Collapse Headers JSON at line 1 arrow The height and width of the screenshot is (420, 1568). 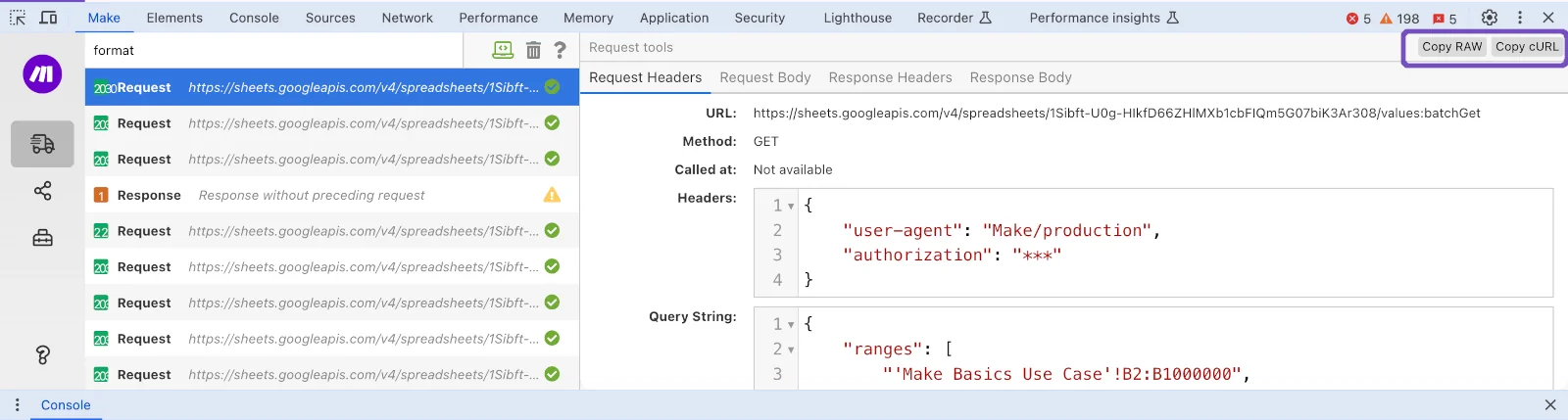791,207
